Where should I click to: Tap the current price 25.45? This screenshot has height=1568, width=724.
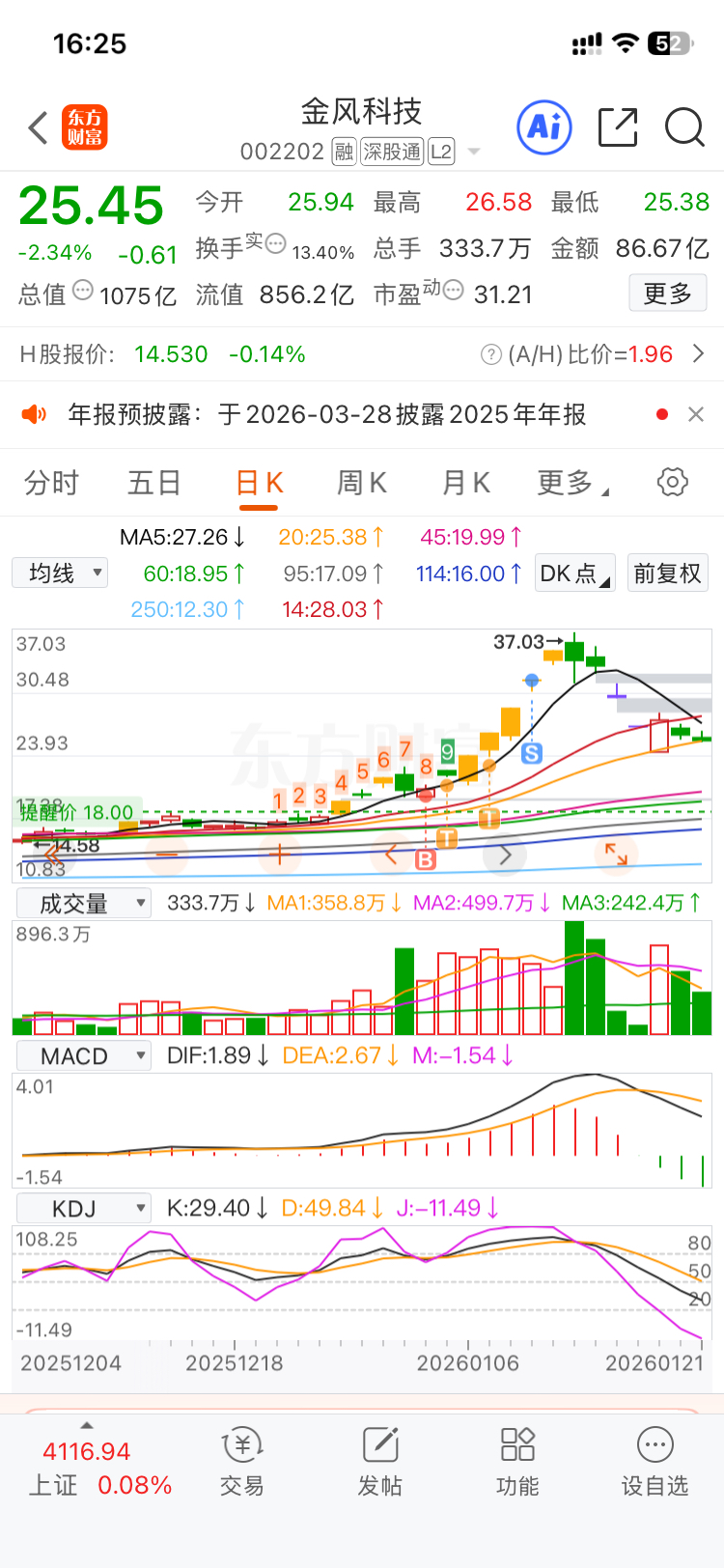(92, 206)
